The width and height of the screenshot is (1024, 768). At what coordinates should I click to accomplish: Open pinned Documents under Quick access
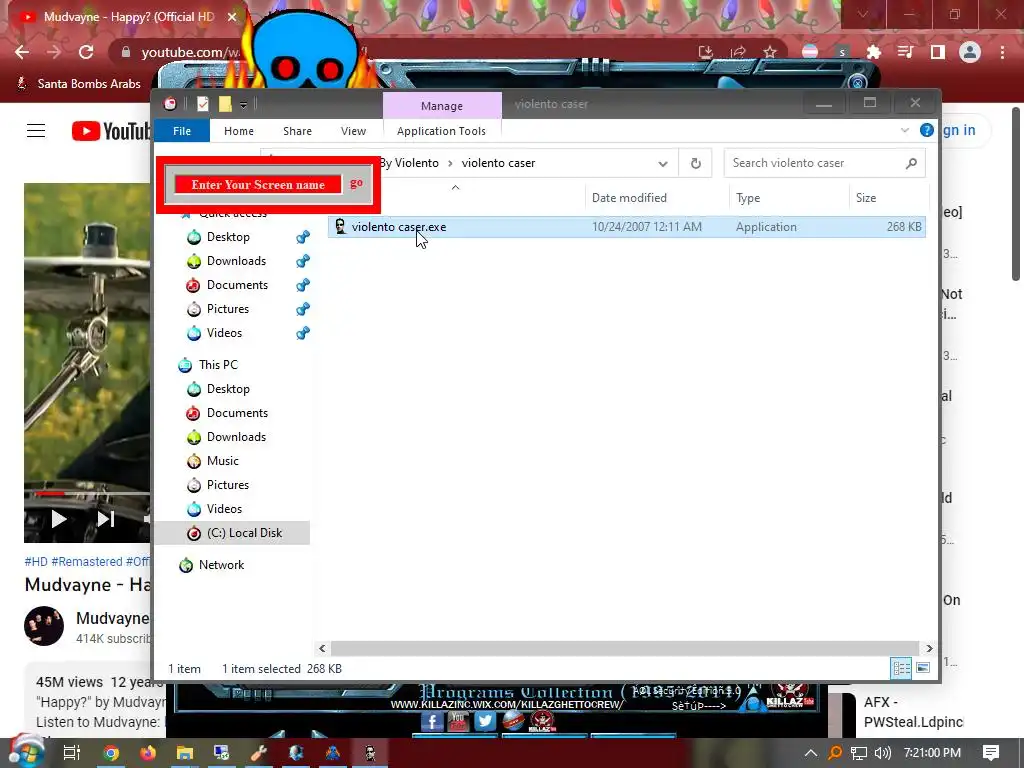[x=237, y=285]
